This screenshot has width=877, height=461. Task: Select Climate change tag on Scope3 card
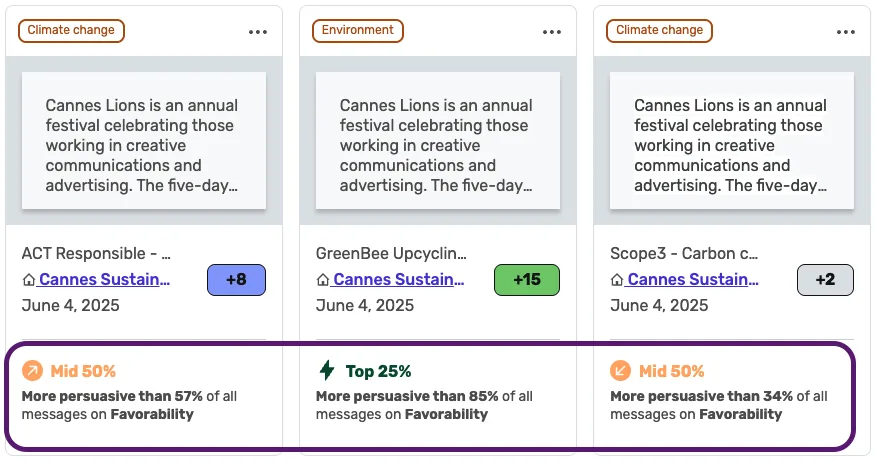click(x=659, y=30)
